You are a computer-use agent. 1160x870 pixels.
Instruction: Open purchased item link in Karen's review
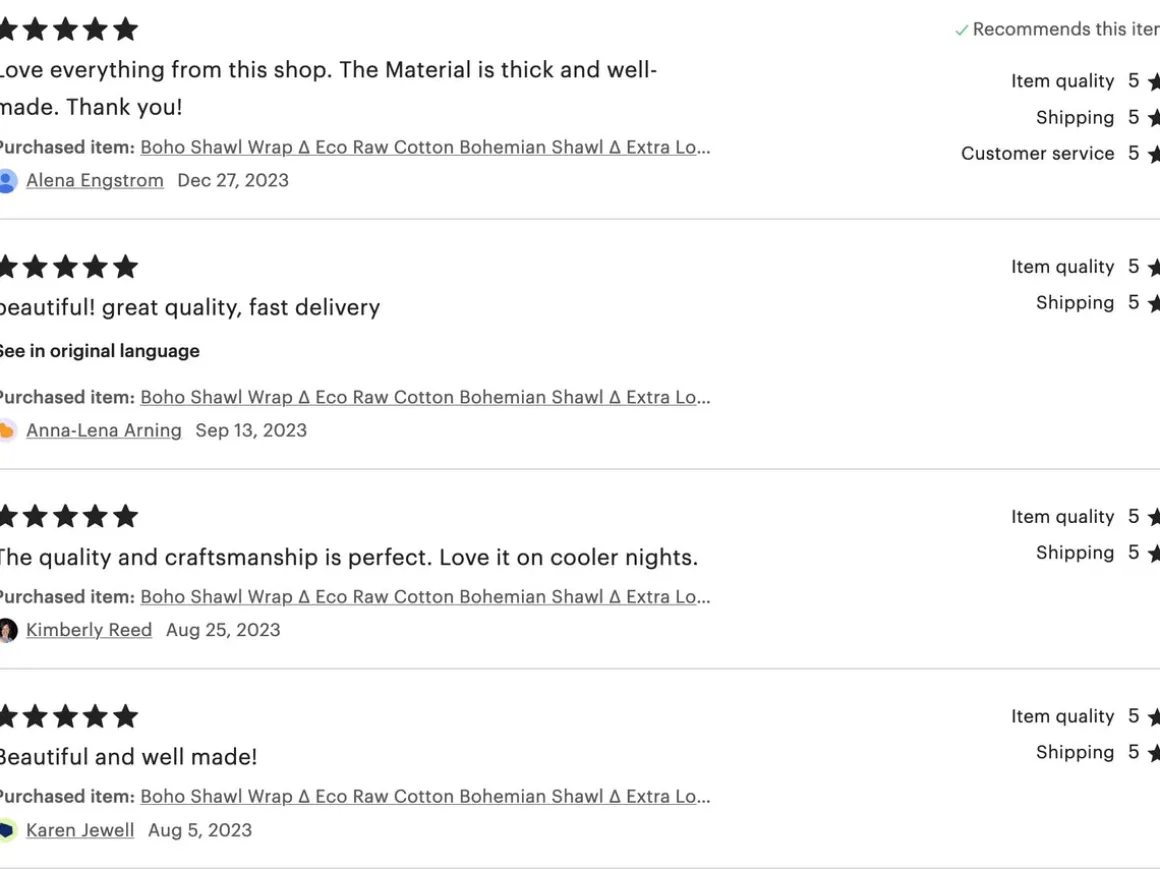coord(425,797)
